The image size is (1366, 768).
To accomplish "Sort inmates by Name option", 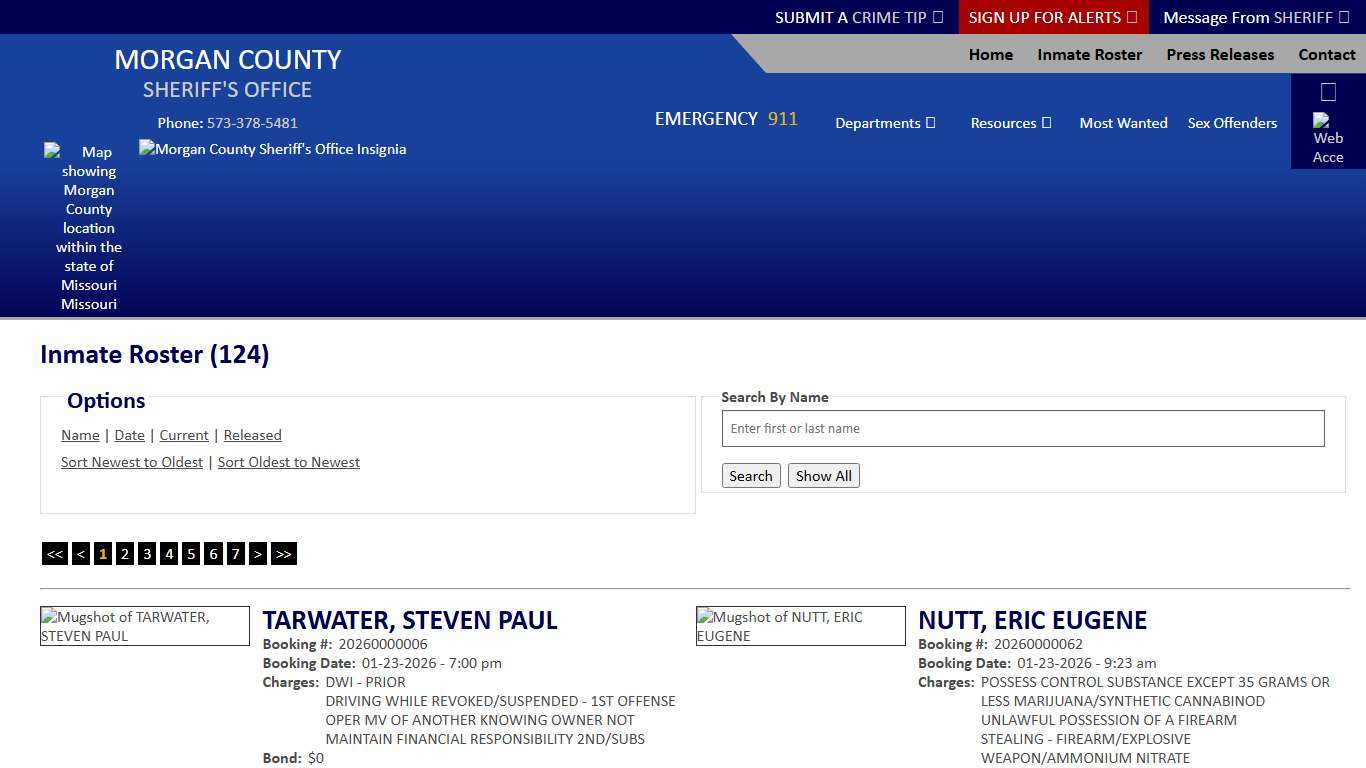I will pos(80,435).
